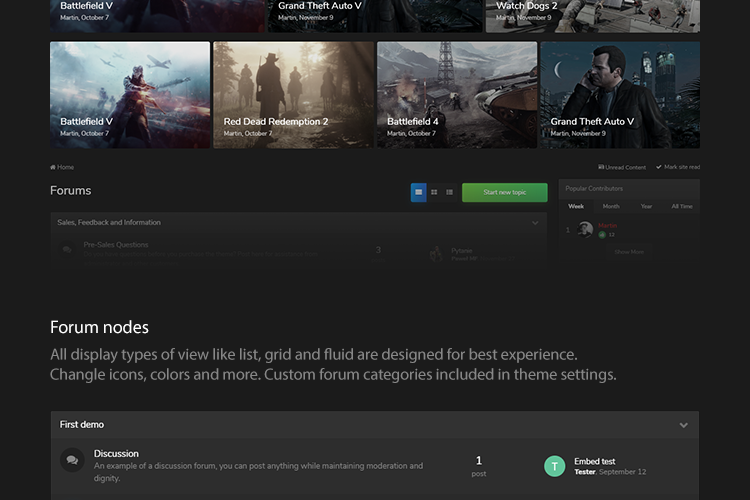Select the grid view layout icon
This screenshot has height=500, width=750.
(x=434, y=192)
